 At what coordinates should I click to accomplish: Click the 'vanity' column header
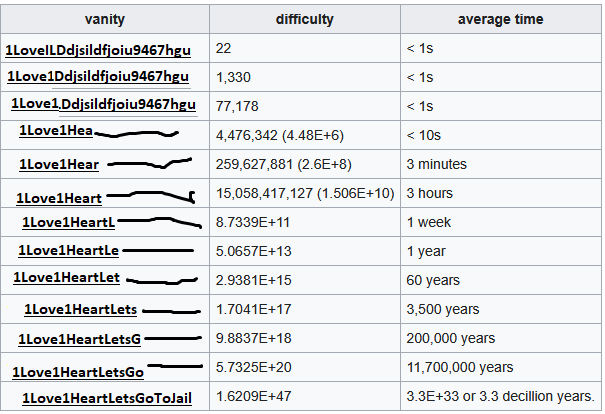pos(105,19)
